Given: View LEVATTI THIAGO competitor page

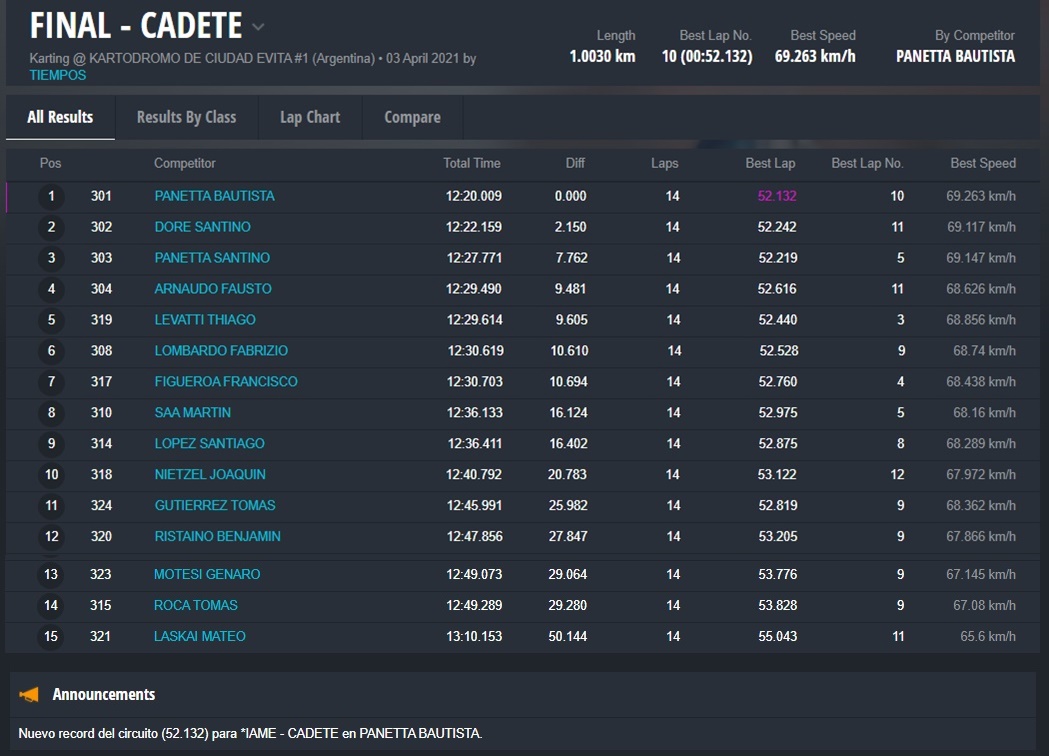Looking at the screenshot, I should pyautogui.click(x=205, y=320).
